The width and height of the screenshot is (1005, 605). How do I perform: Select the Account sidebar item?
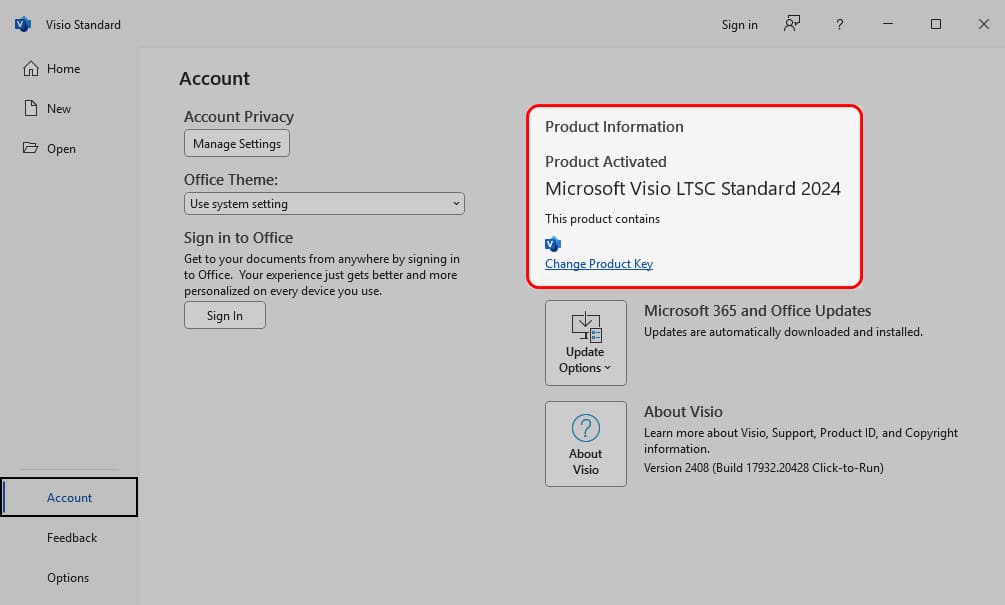69,497
